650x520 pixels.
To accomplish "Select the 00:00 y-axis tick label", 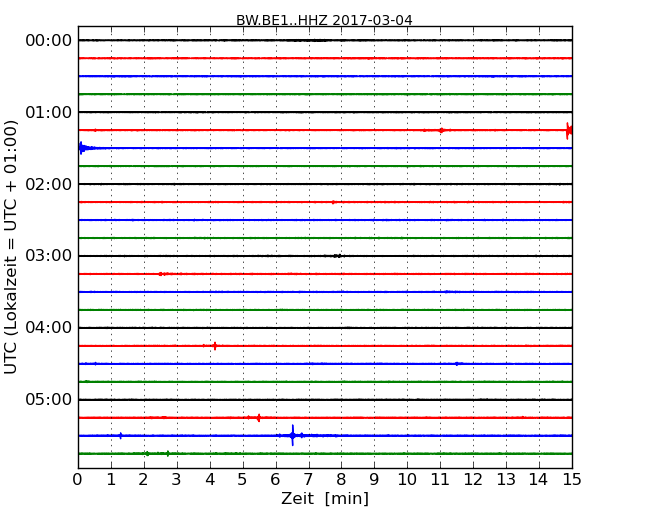I will tap(49, 41).
